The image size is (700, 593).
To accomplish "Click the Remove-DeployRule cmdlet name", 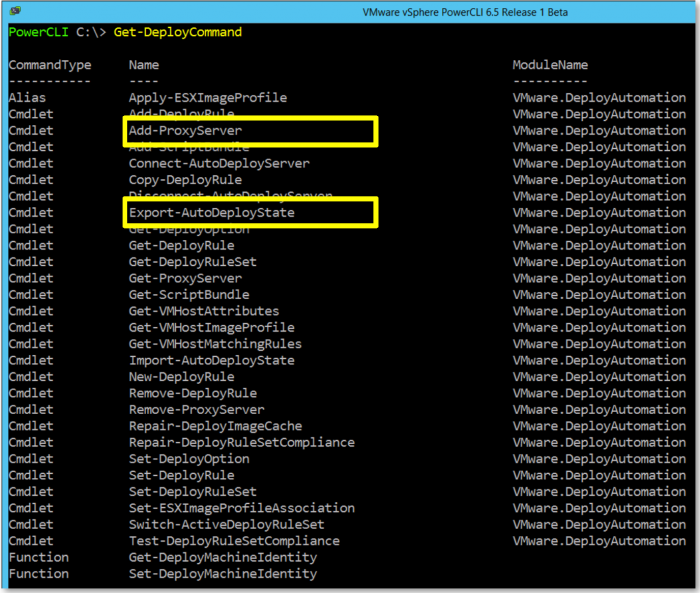I will [193, 393].
